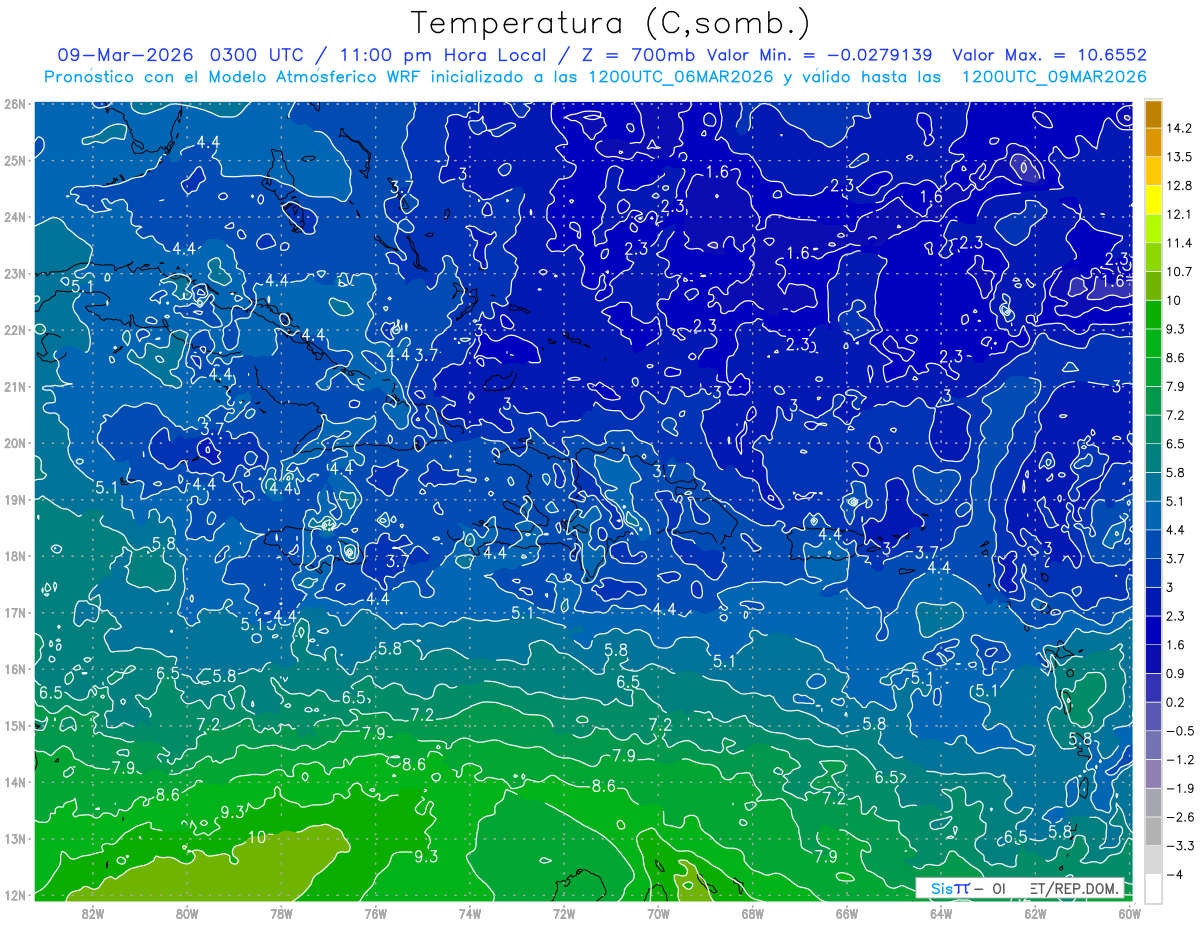Click the latitude axis label "12N"

[15, 895]
